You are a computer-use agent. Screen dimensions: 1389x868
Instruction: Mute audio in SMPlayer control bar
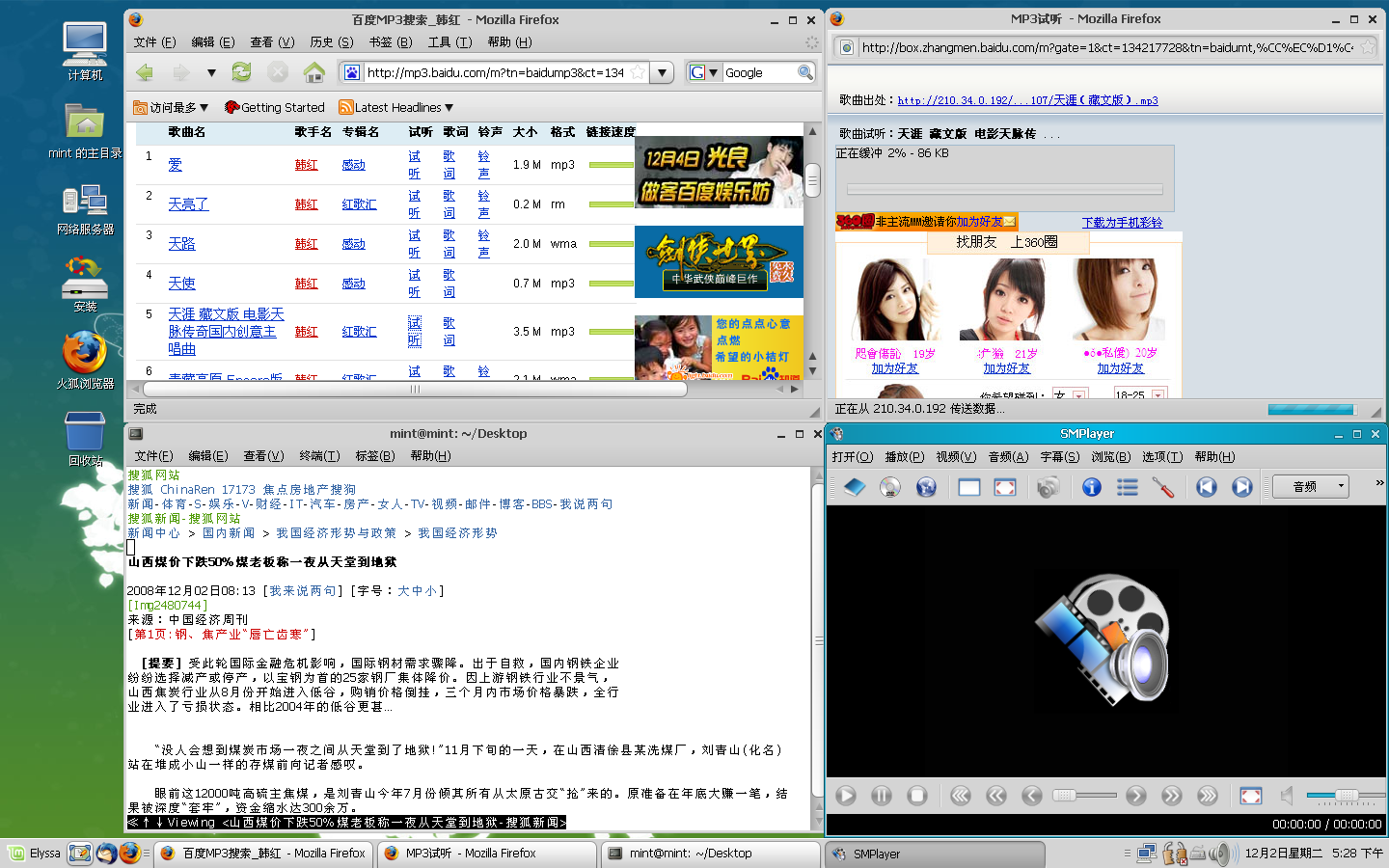1286,796
